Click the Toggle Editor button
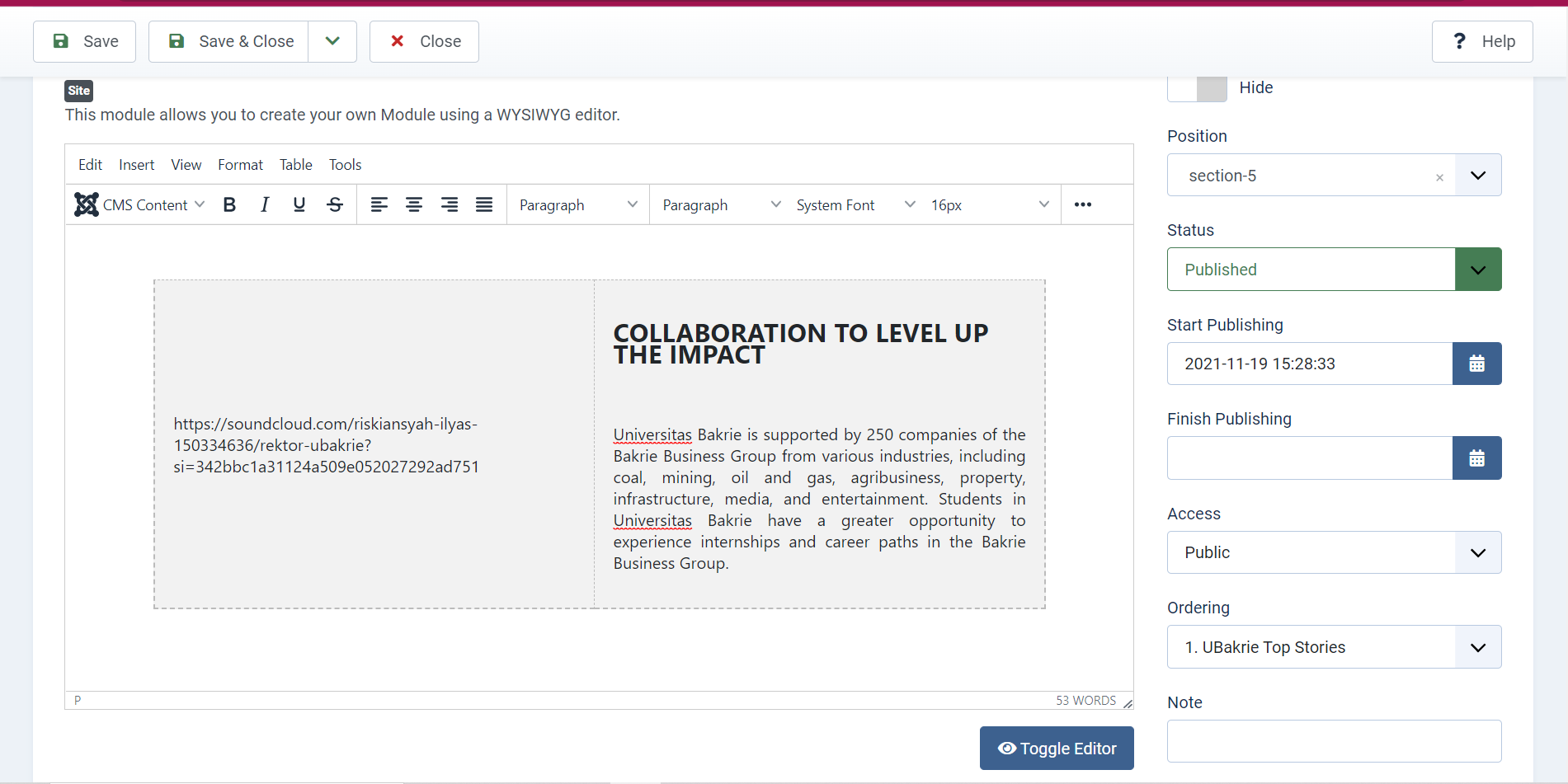Viewport: 1568px width, 784px height. pos(1057,749)
